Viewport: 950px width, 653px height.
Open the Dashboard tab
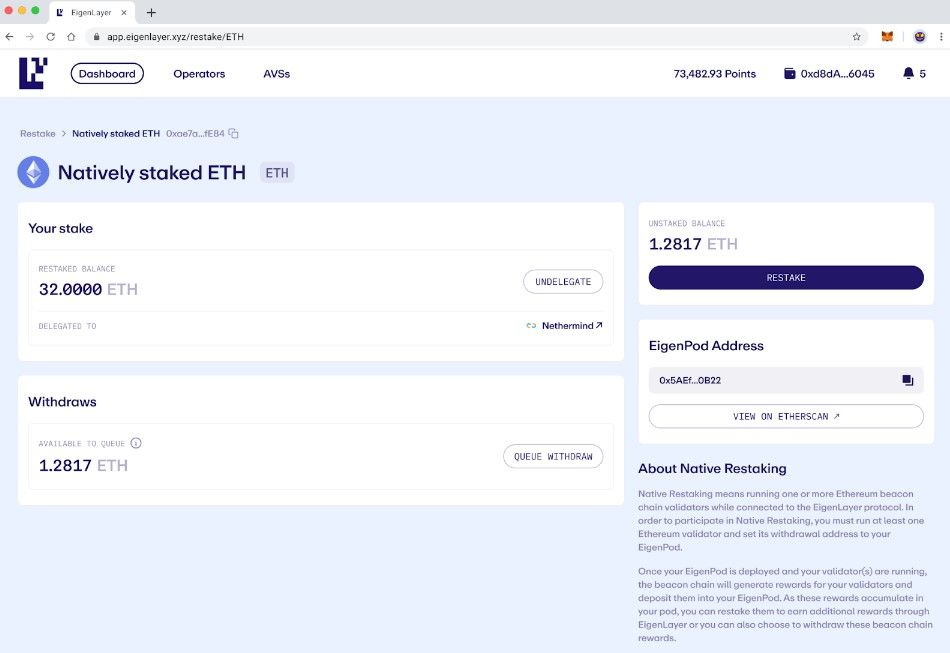107,73
